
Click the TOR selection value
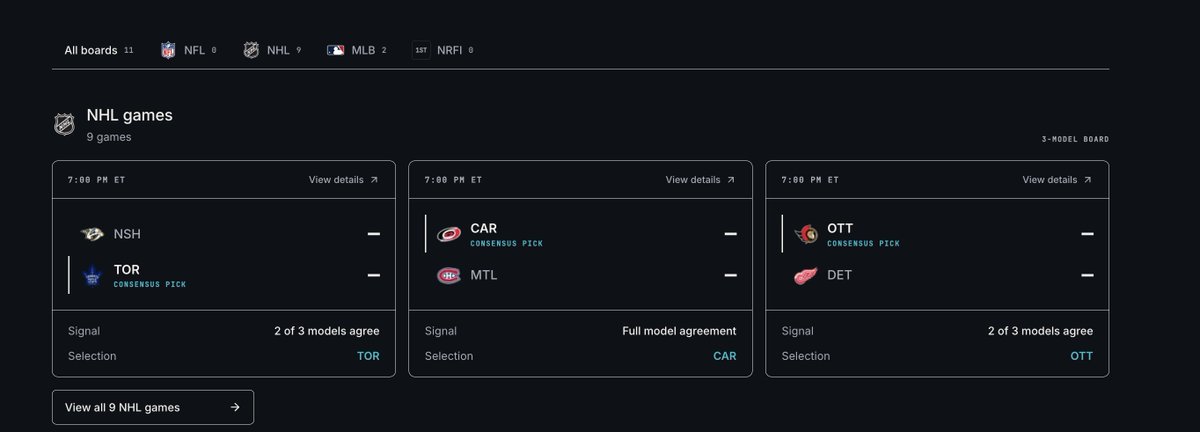(x=368, y=356)
